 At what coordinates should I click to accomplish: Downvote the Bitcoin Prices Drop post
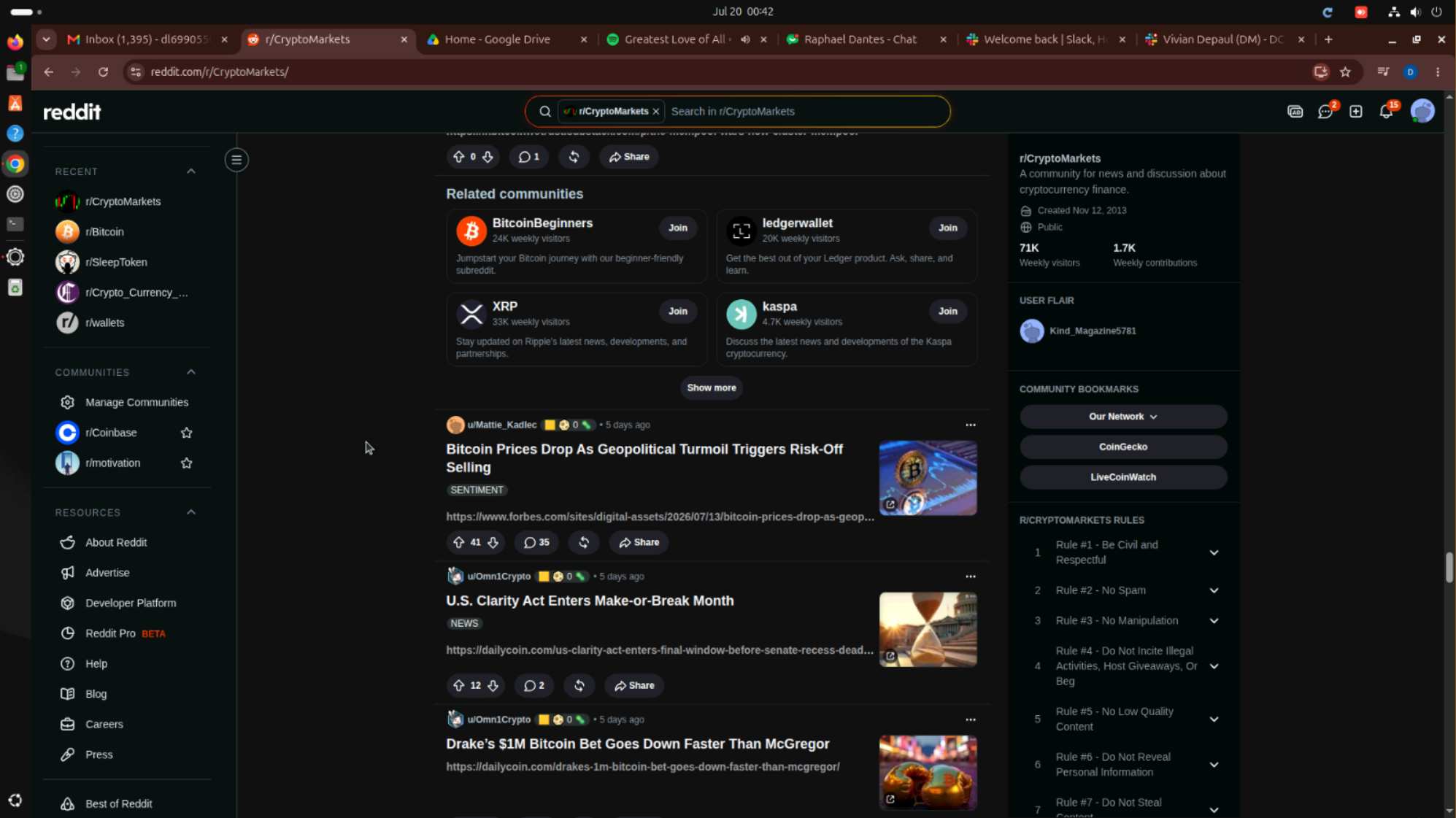[x=493, y=542]
